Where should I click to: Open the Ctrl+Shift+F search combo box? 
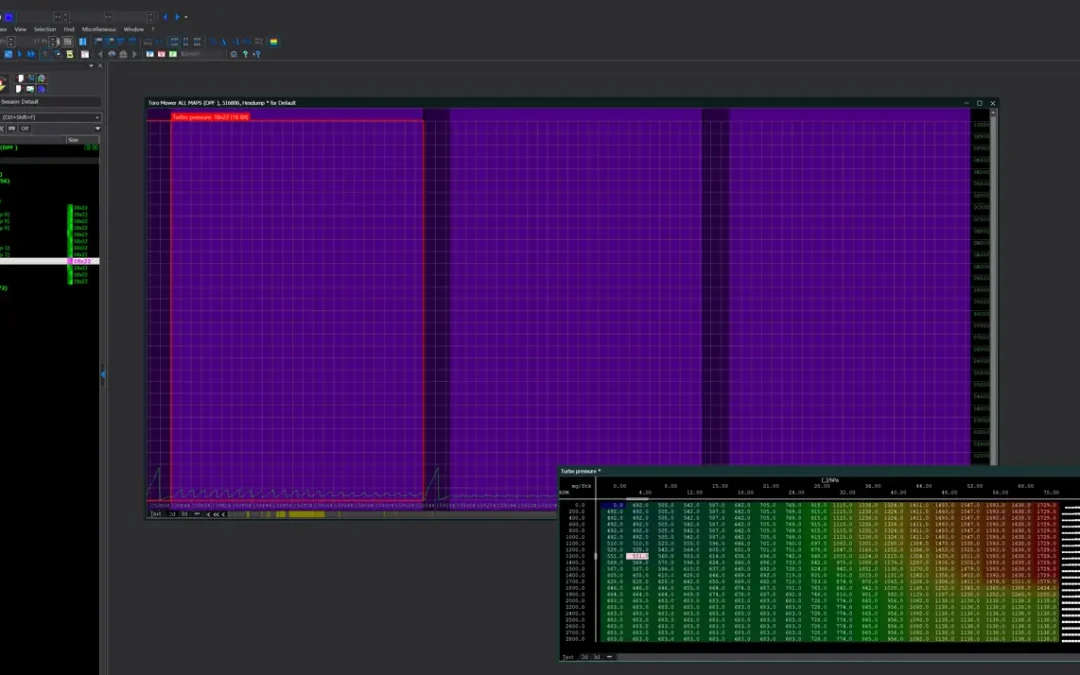point(50,118)
